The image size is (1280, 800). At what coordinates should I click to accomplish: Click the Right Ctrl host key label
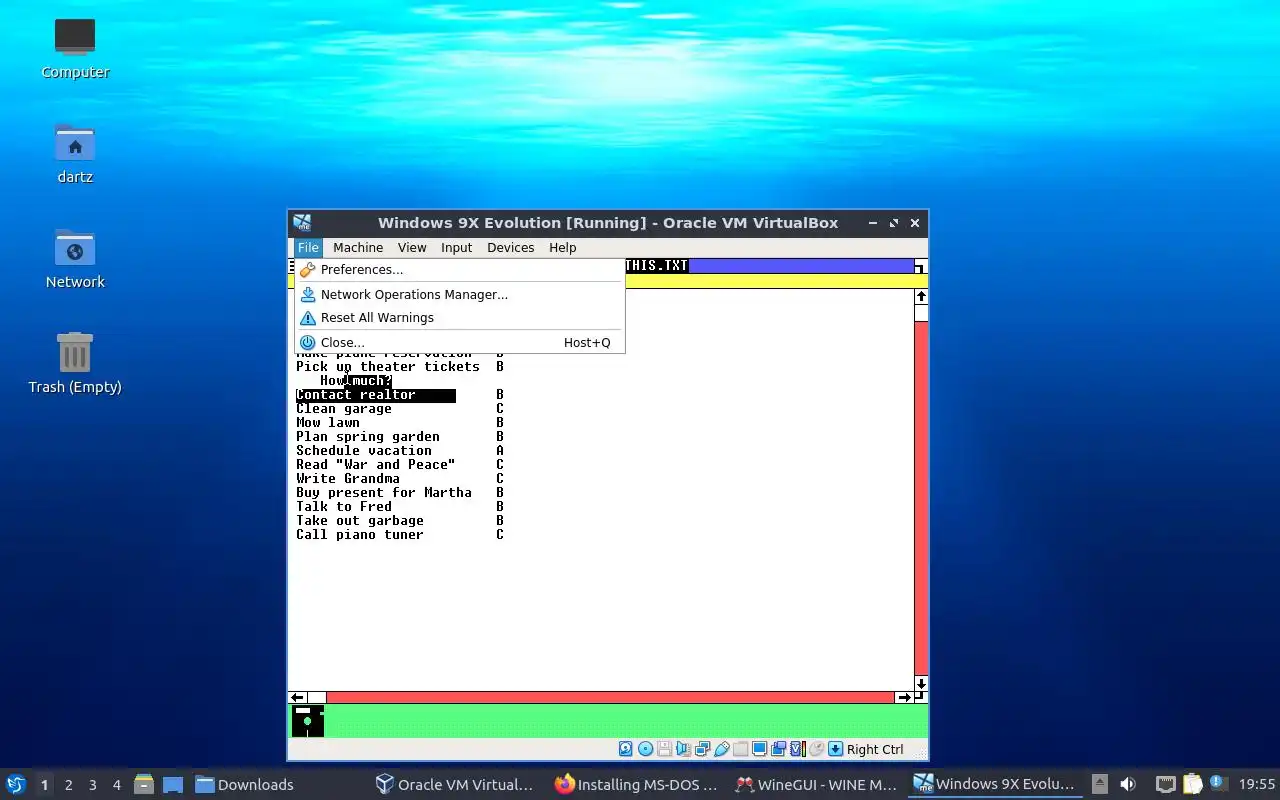click(875, 749)
